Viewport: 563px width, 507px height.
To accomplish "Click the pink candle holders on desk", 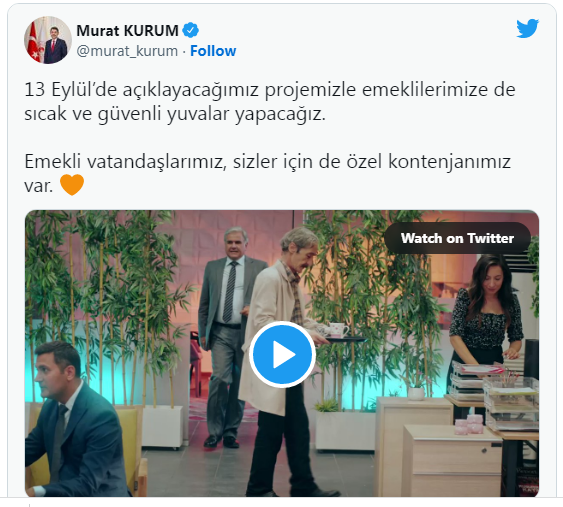I will point(469,424).
